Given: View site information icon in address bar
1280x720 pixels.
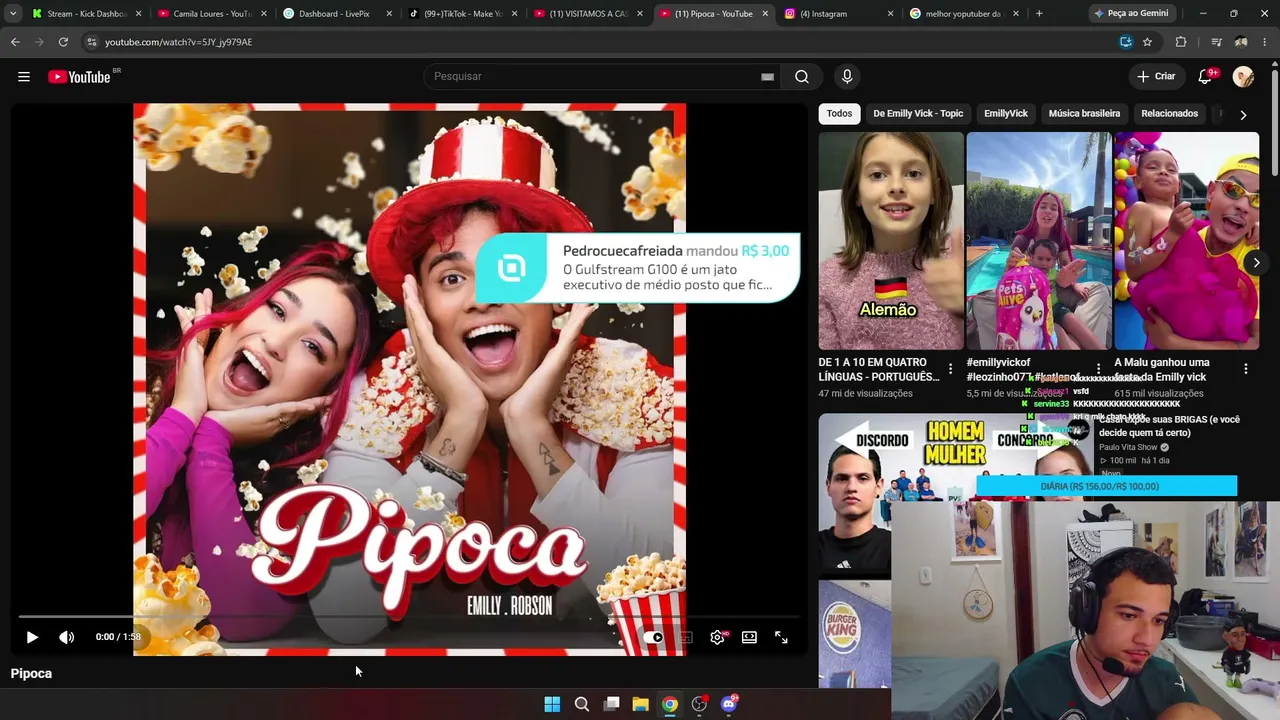Looking at the screenshot, I should (x=91, y=42).
